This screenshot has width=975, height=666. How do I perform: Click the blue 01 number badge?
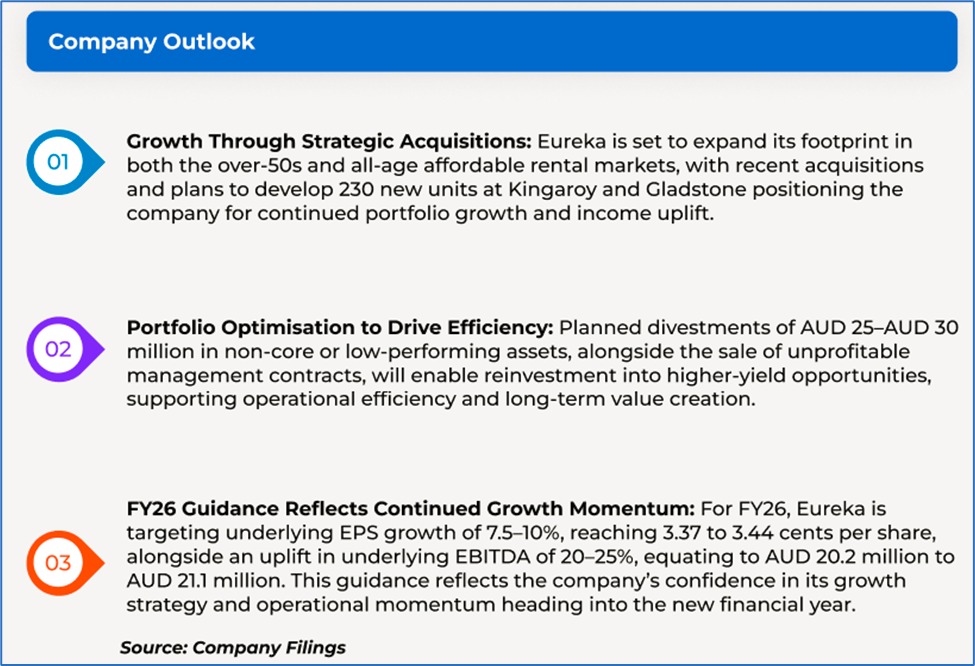coord(58,161)
